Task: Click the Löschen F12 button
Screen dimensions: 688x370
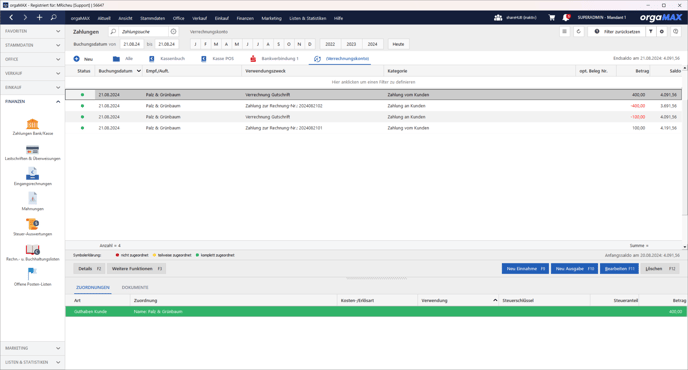Action: pyautogui.click(x=660, y=269)
